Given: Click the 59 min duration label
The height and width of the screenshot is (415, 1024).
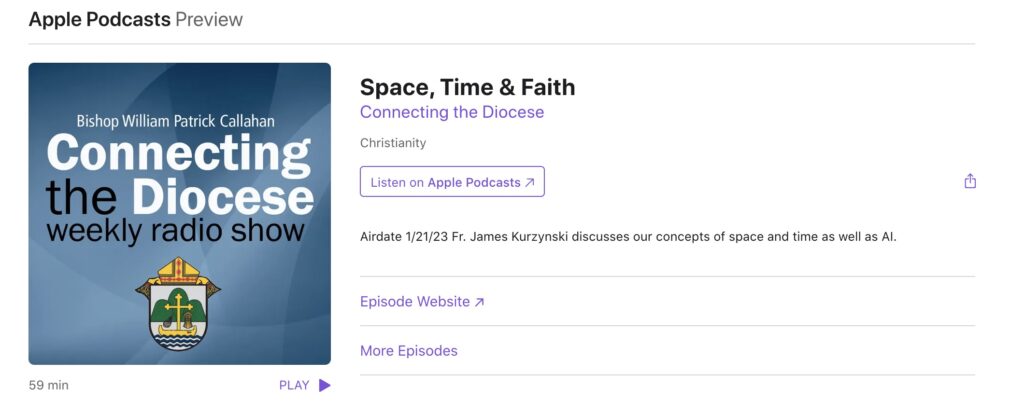Looking at the screenshot, I should click(49, 386).
